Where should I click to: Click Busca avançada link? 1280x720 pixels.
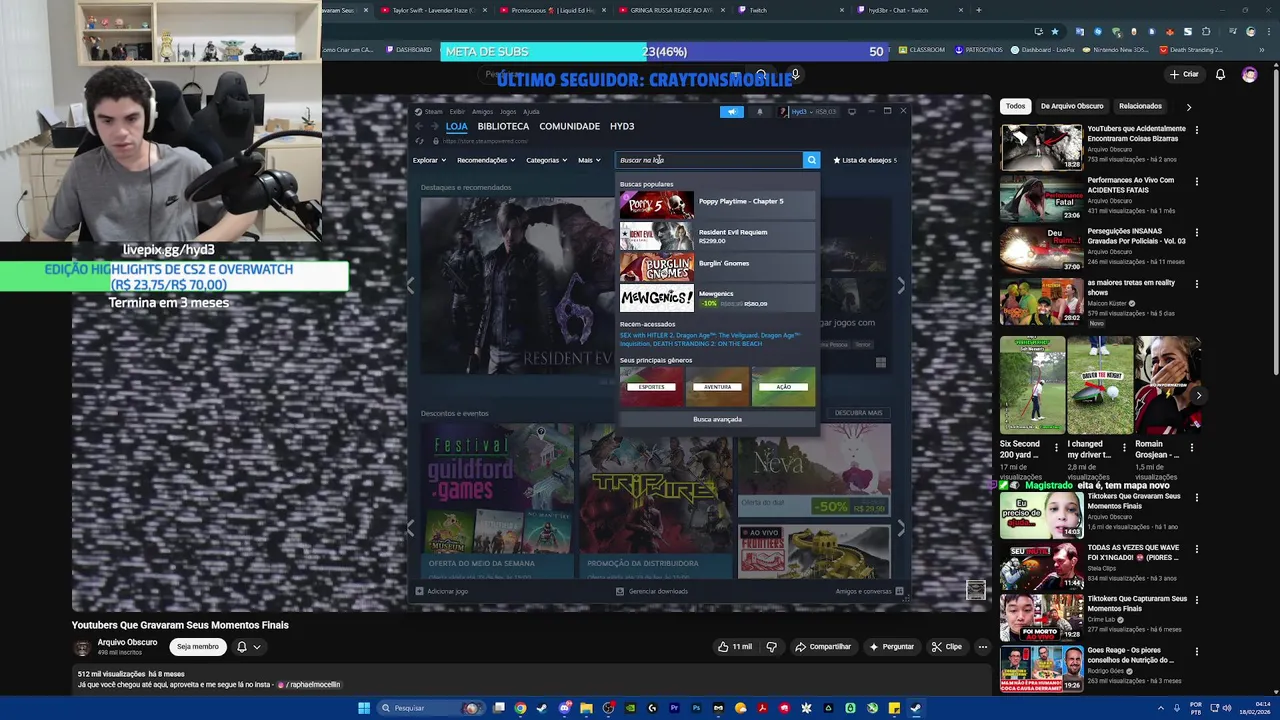coord(717,419)
